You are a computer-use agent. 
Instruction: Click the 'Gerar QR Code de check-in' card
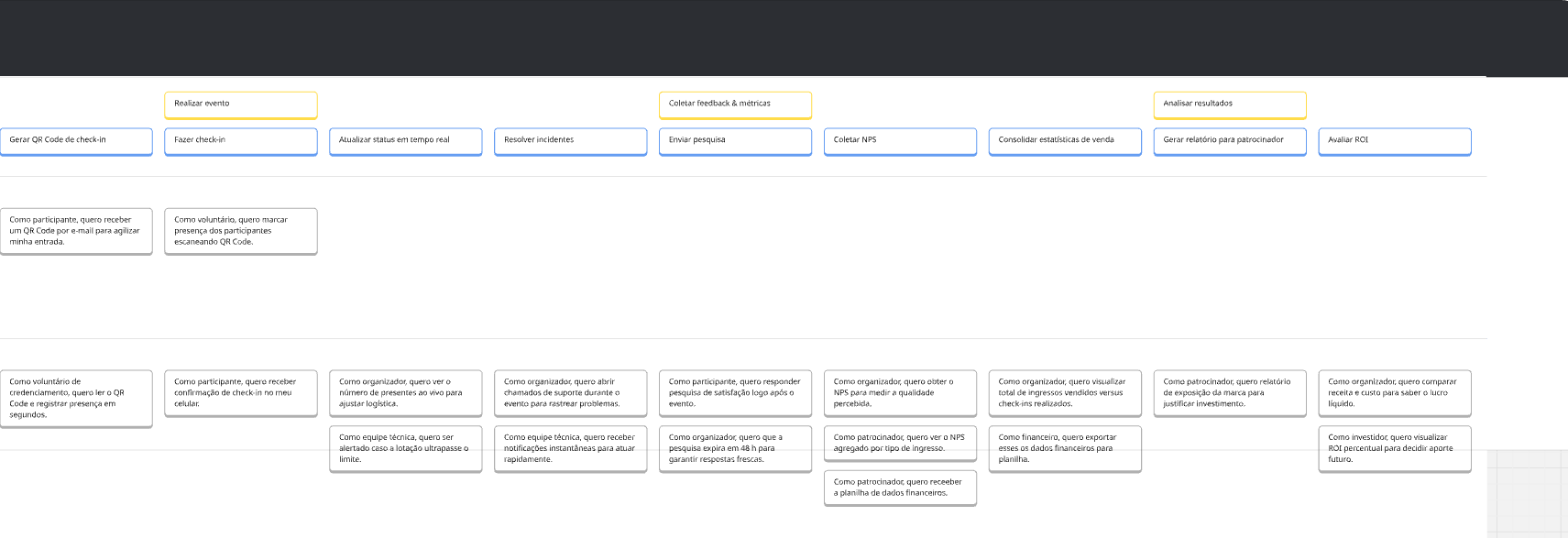(x=76, y=141)
